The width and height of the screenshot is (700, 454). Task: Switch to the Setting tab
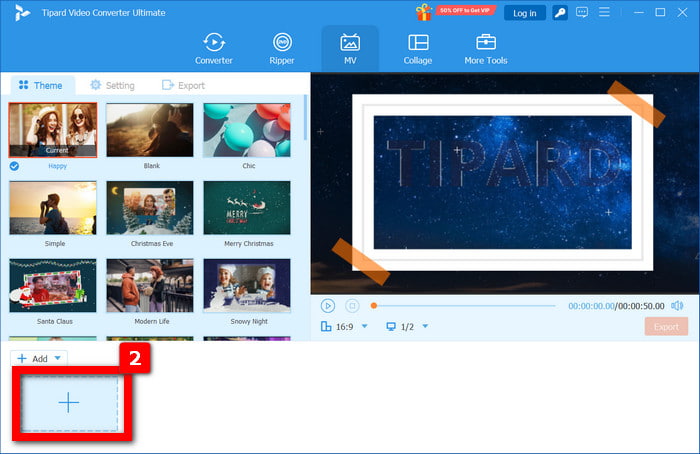(x=112, y=85)
